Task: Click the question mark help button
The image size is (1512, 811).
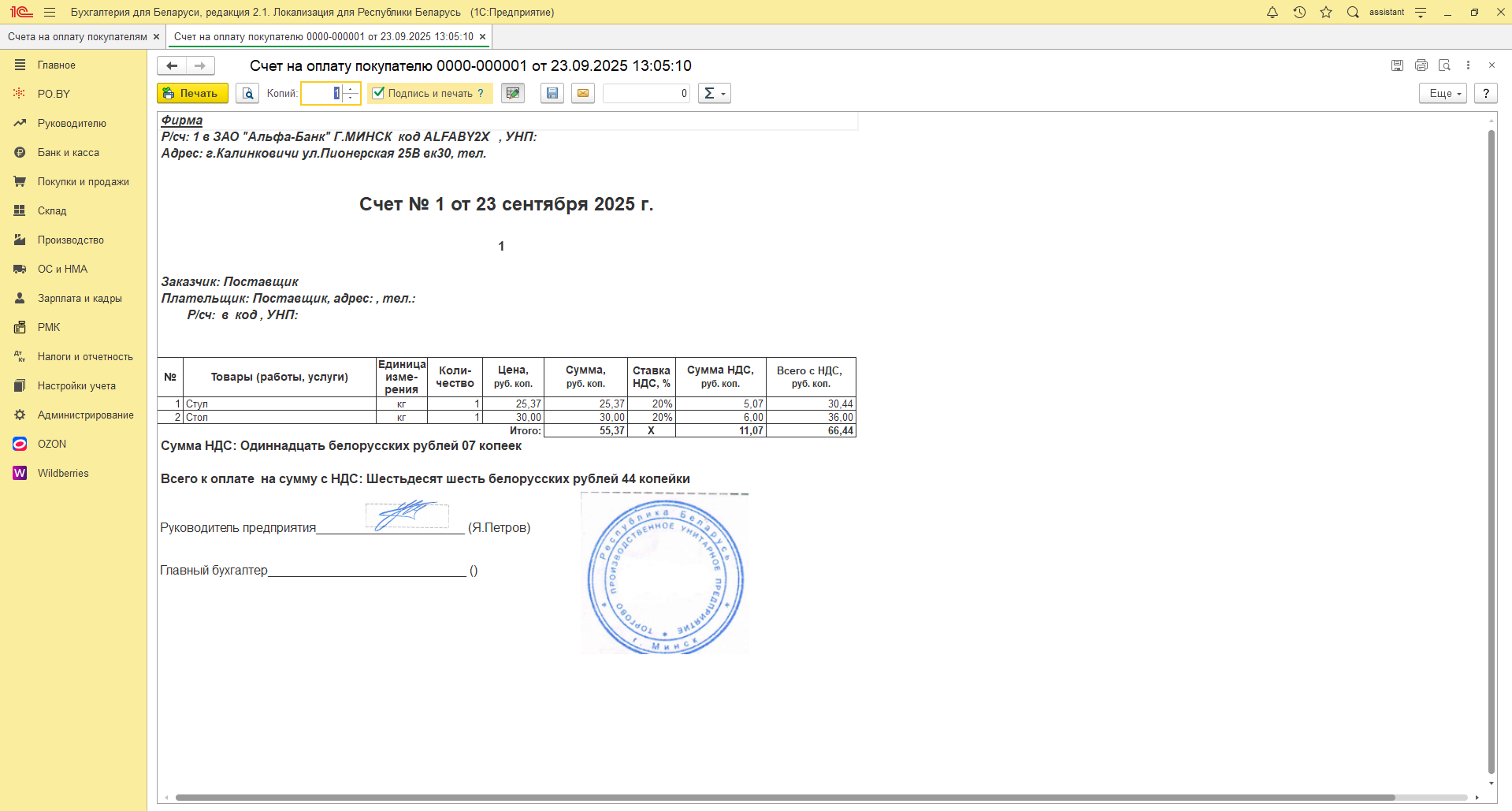Action: (1486, 94)
